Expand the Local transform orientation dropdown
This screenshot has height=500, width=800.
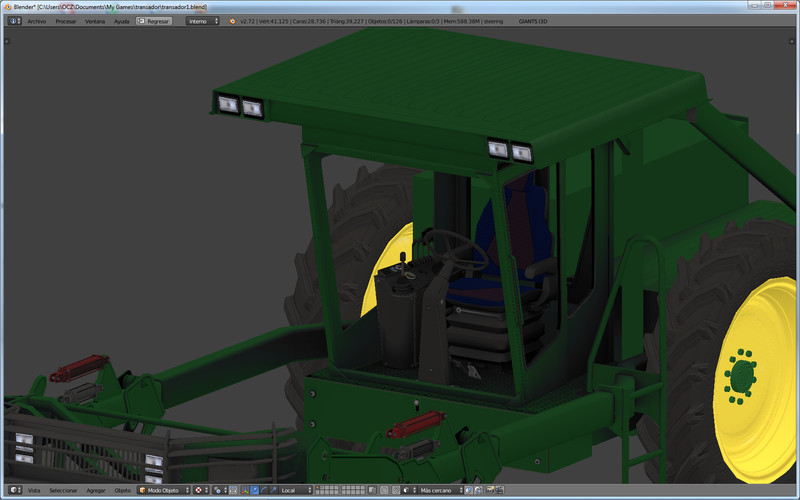click(x=296, y=490)
